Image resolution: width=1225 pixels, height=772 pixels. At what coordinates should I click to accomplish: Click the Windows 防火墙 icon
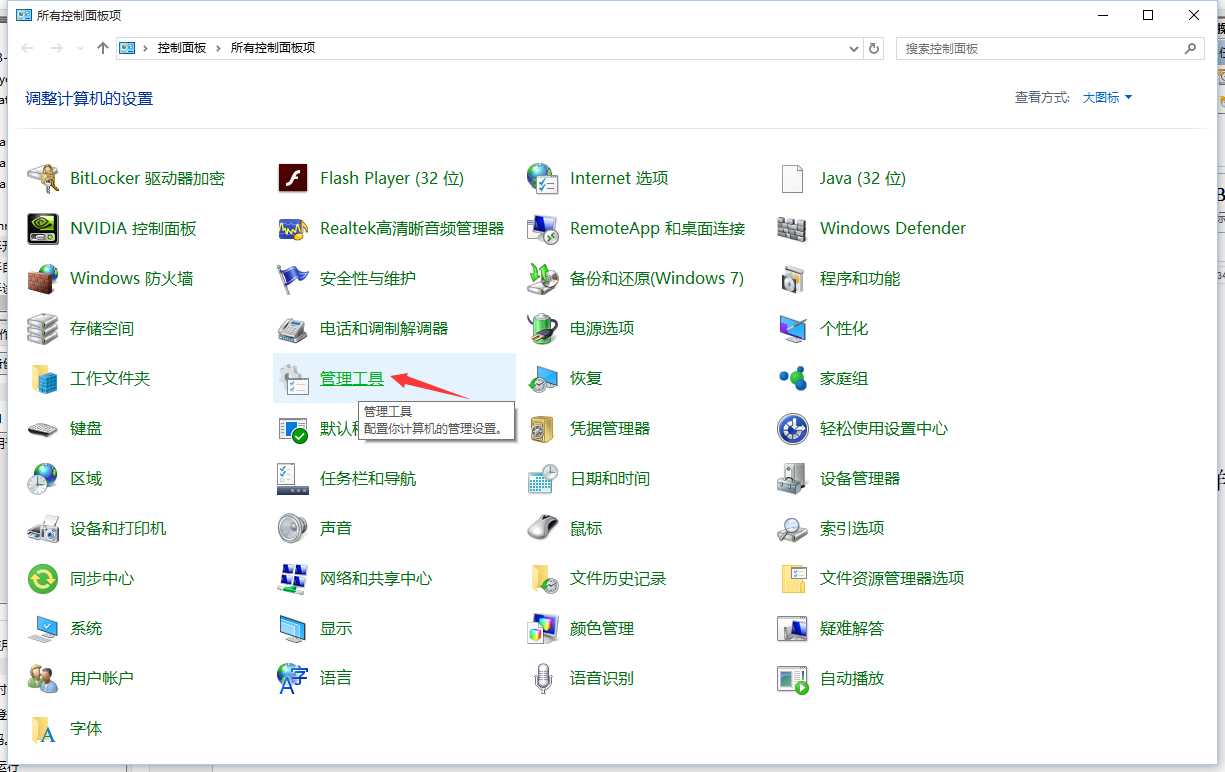43,278
